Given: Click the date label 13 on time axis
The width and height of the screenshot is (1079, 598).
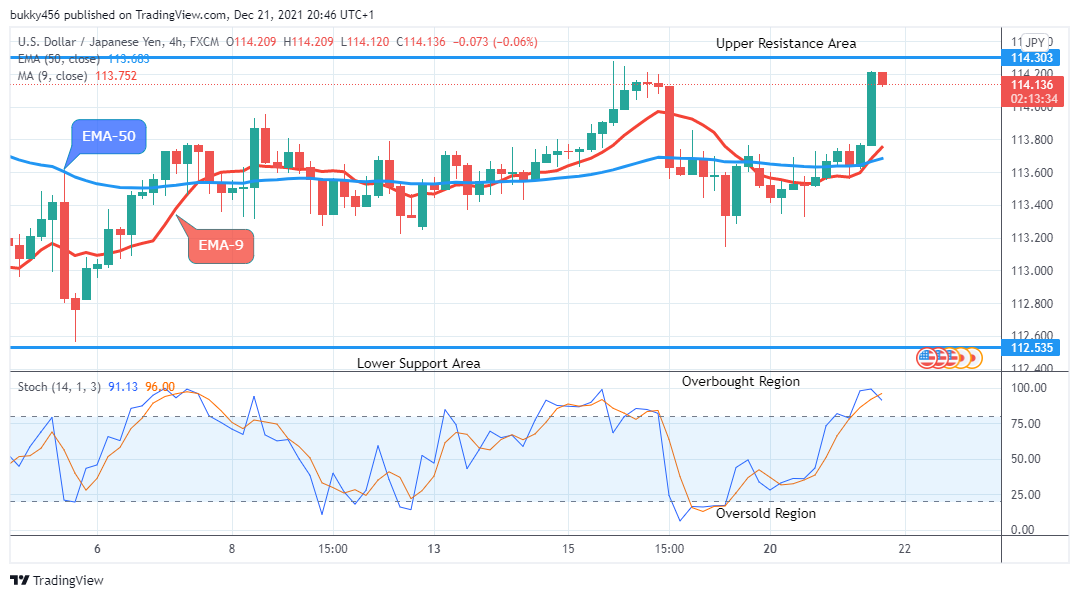Looking at the screenshot, I should click(x=434, y=548).
